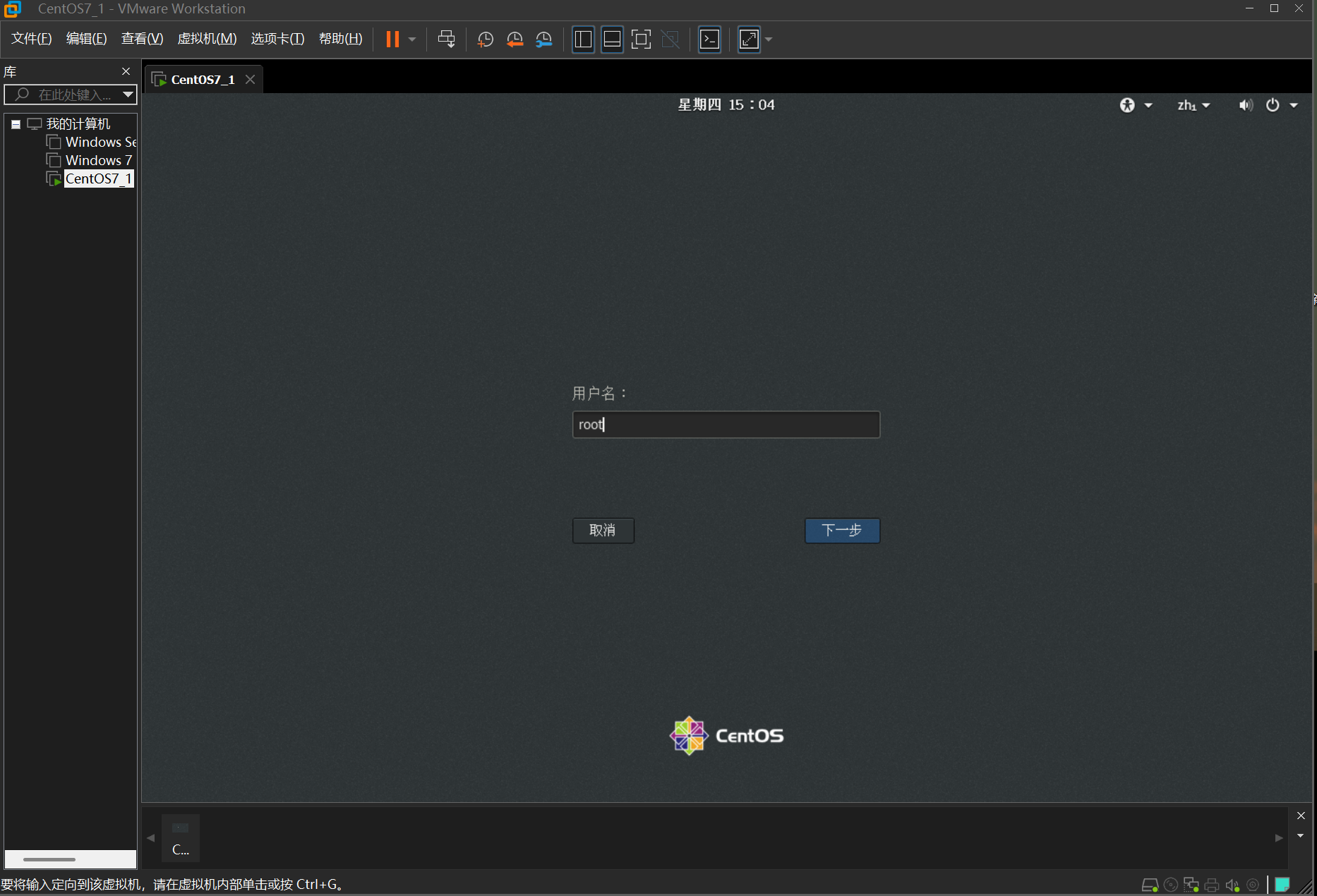Open the power menu in CentOS top bar
Viewport: 1317px width, 896px height.
point(1281,105)
